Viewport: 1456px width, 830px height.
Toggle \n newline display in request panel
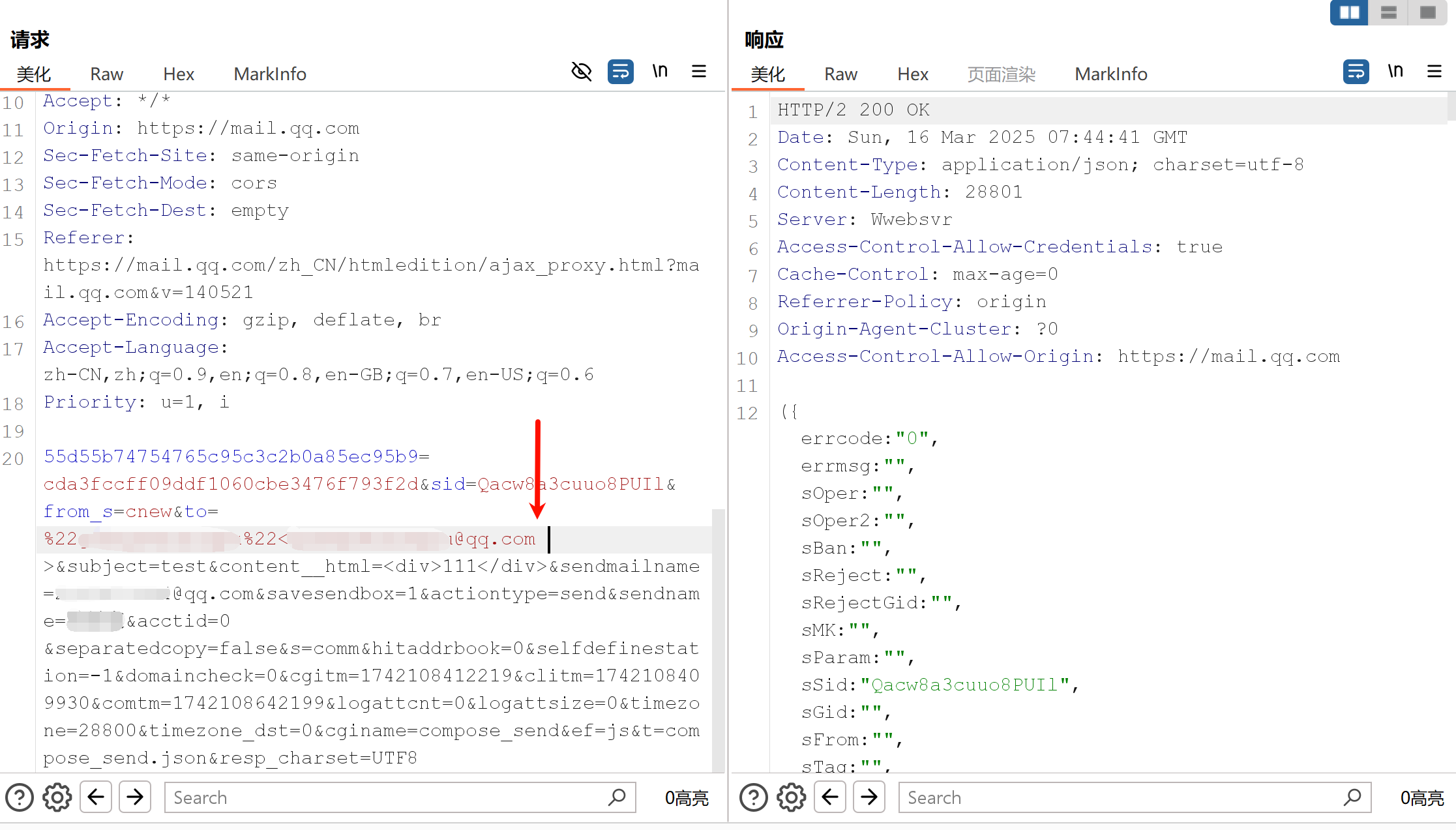click(x=660, y=71)
